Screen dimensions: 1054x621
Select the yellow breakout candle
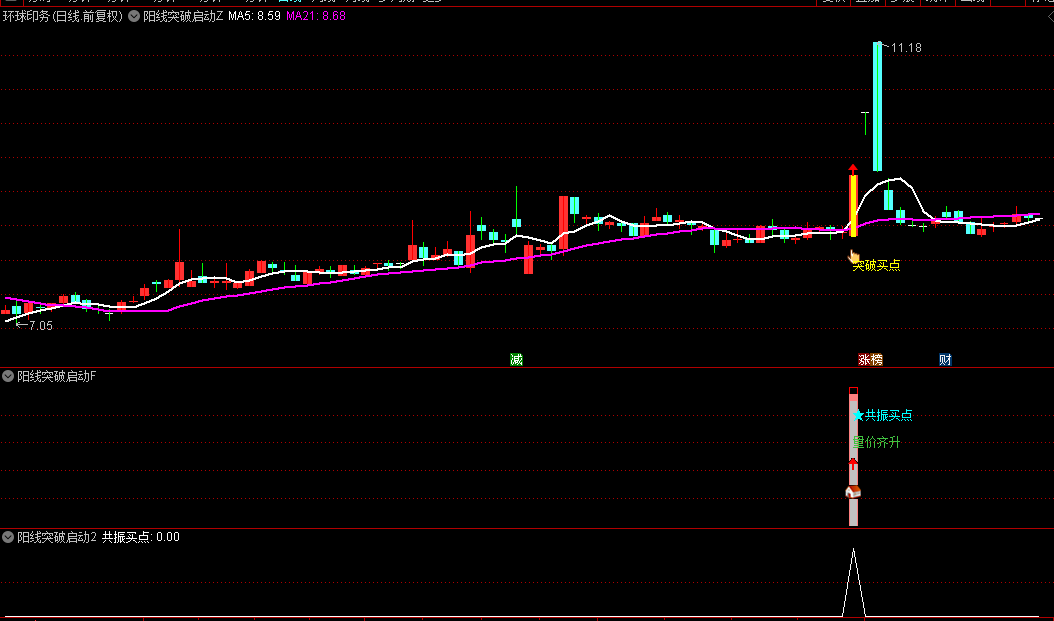pos(854,206)
